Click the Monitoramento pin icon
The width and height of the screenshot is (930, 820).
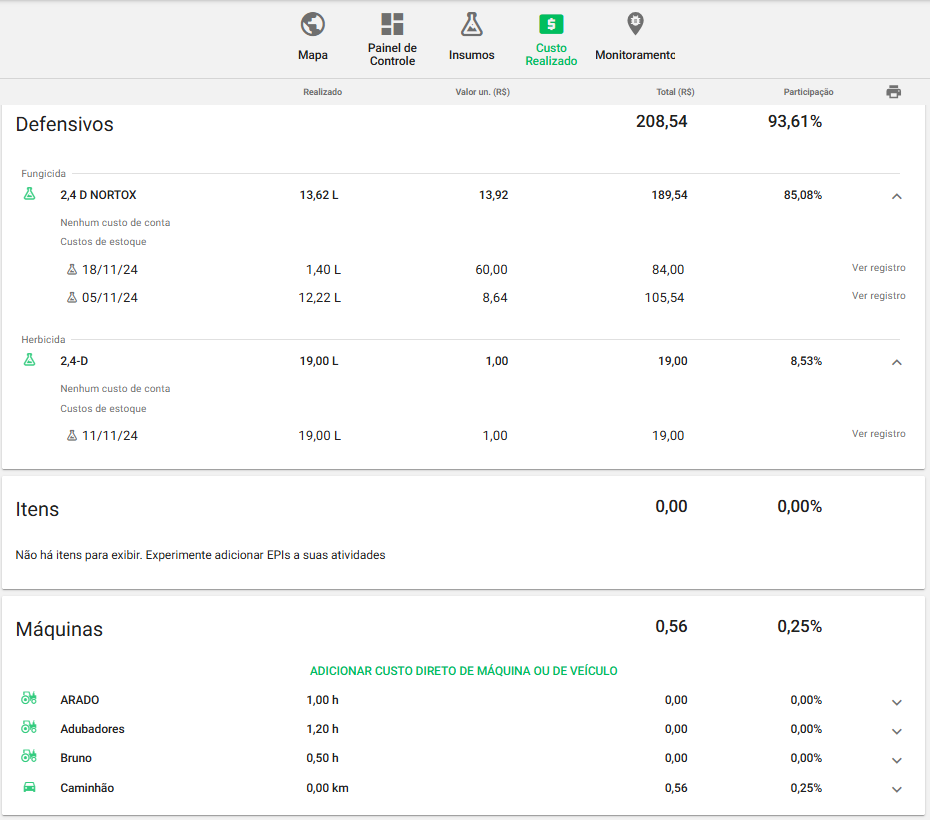[x=634, y=24]
